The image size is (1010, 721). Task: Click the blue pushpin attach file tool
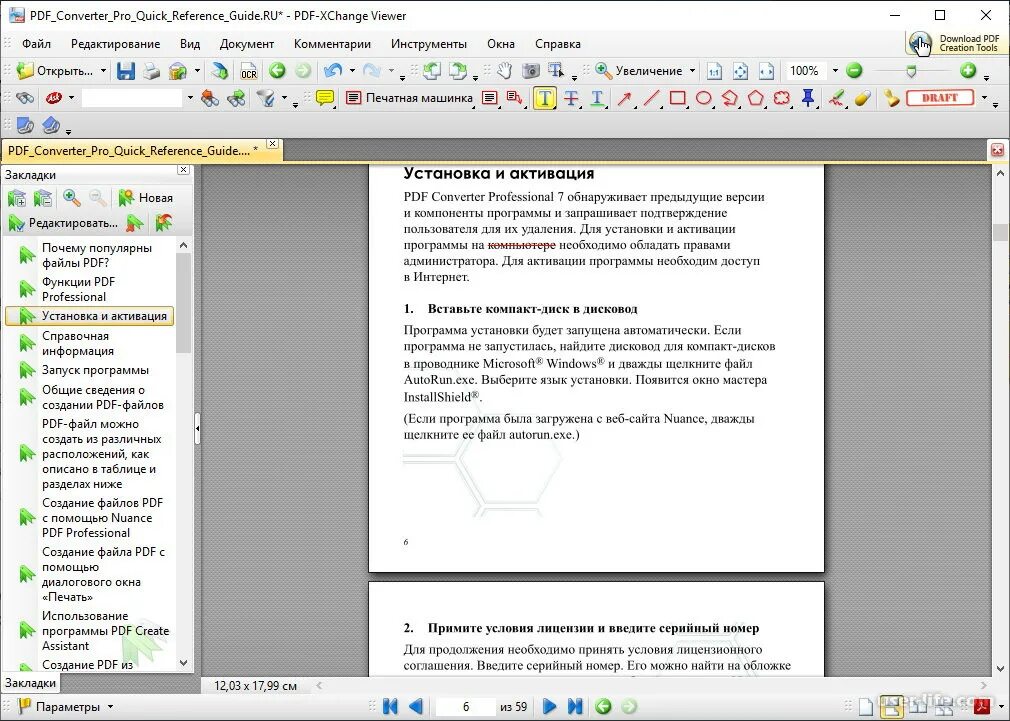pos(808,99)
